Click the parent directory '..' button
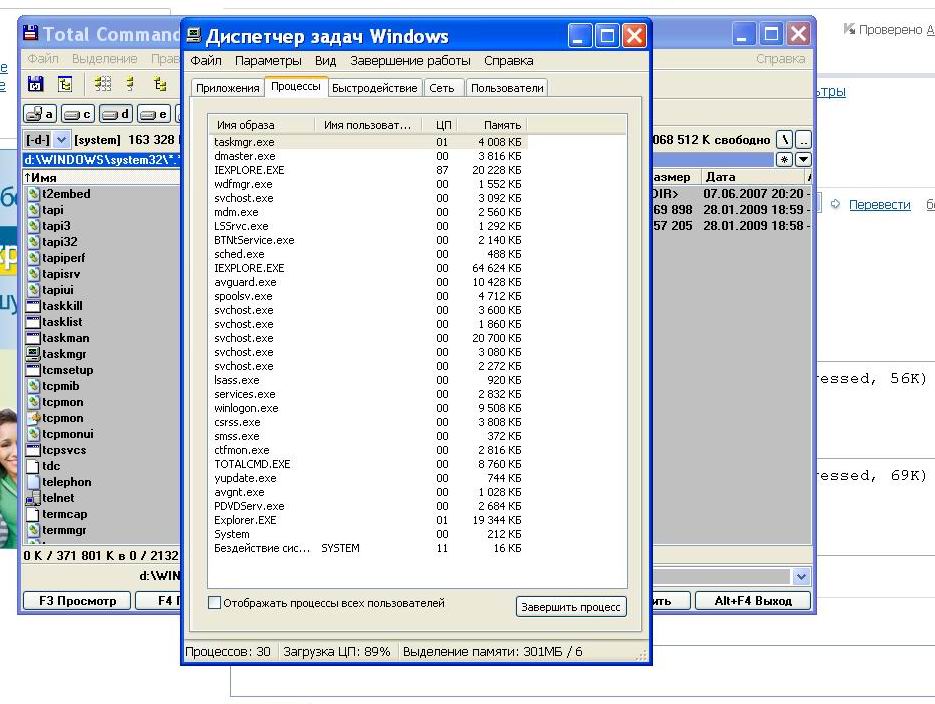 click(x=803, y=140)
